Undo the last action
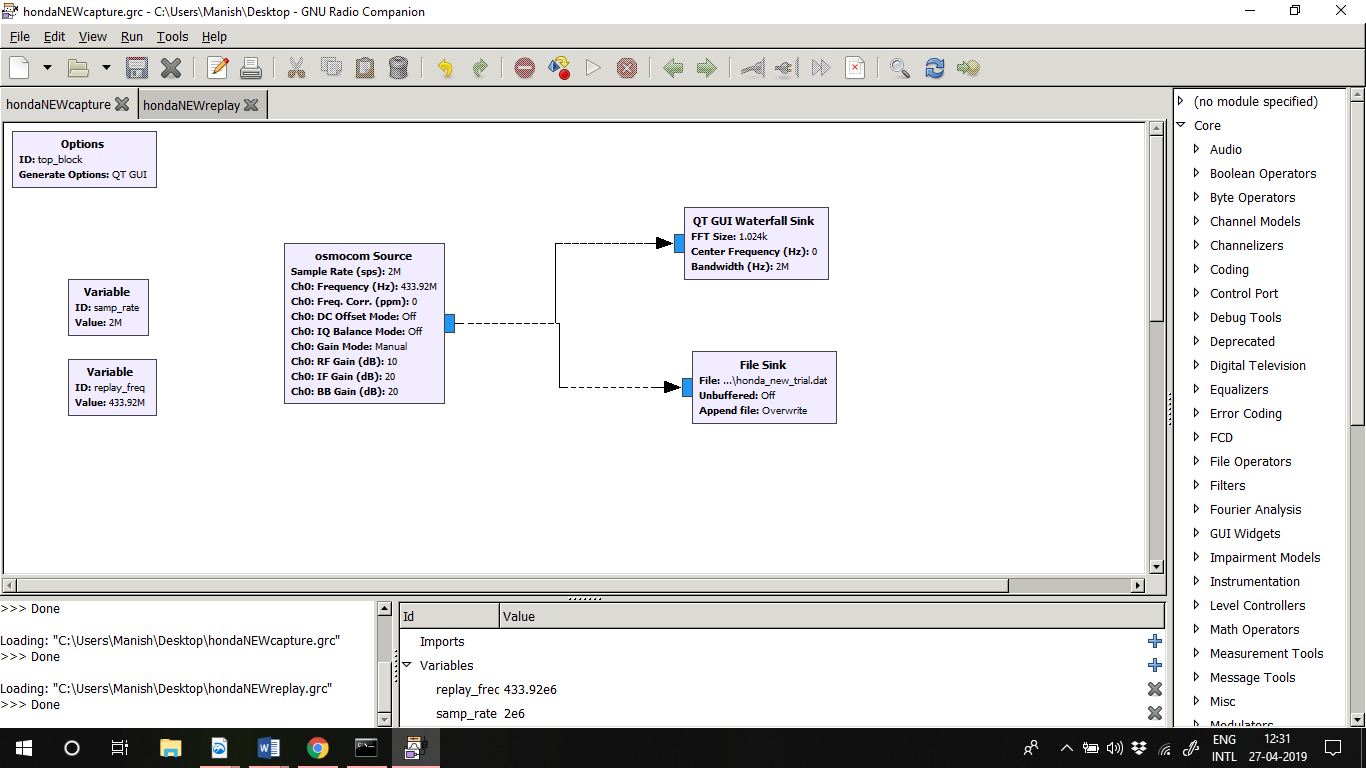Image resolution: width=1366 pixels, height=768 pixels. click(x=445, y=68)
